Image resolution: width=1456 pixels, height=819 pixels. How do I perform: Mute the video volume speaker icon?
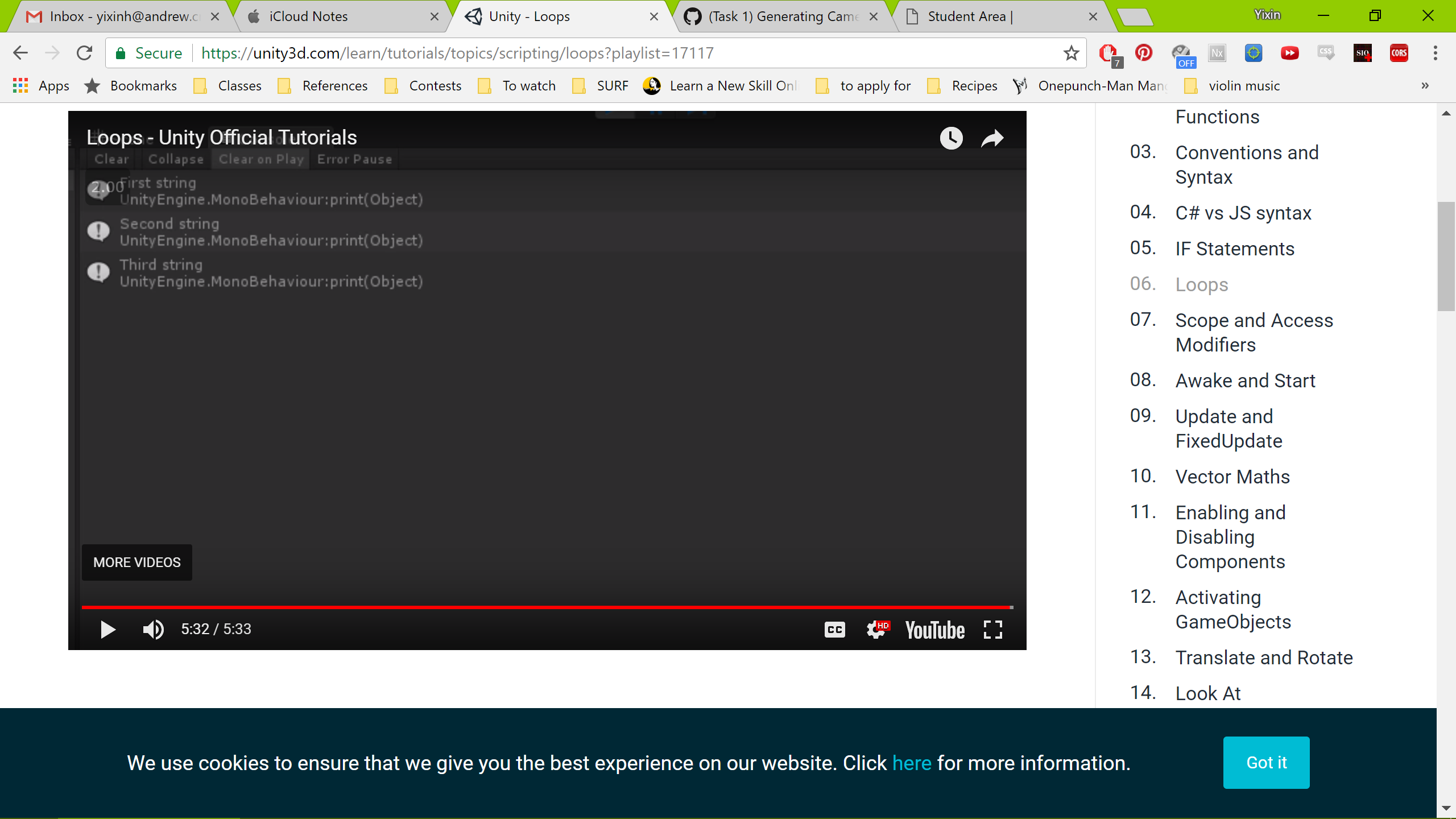(x=153, y=630)
